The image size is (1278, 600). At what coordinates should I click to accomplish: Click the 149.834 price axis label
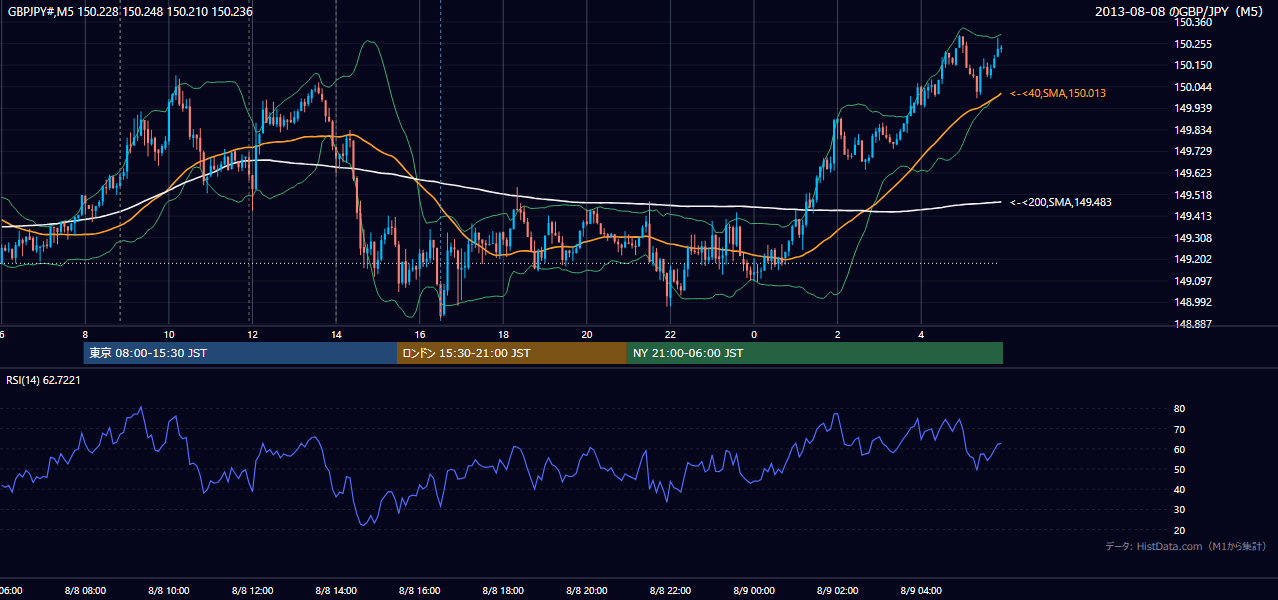(x=1193, y=130)
